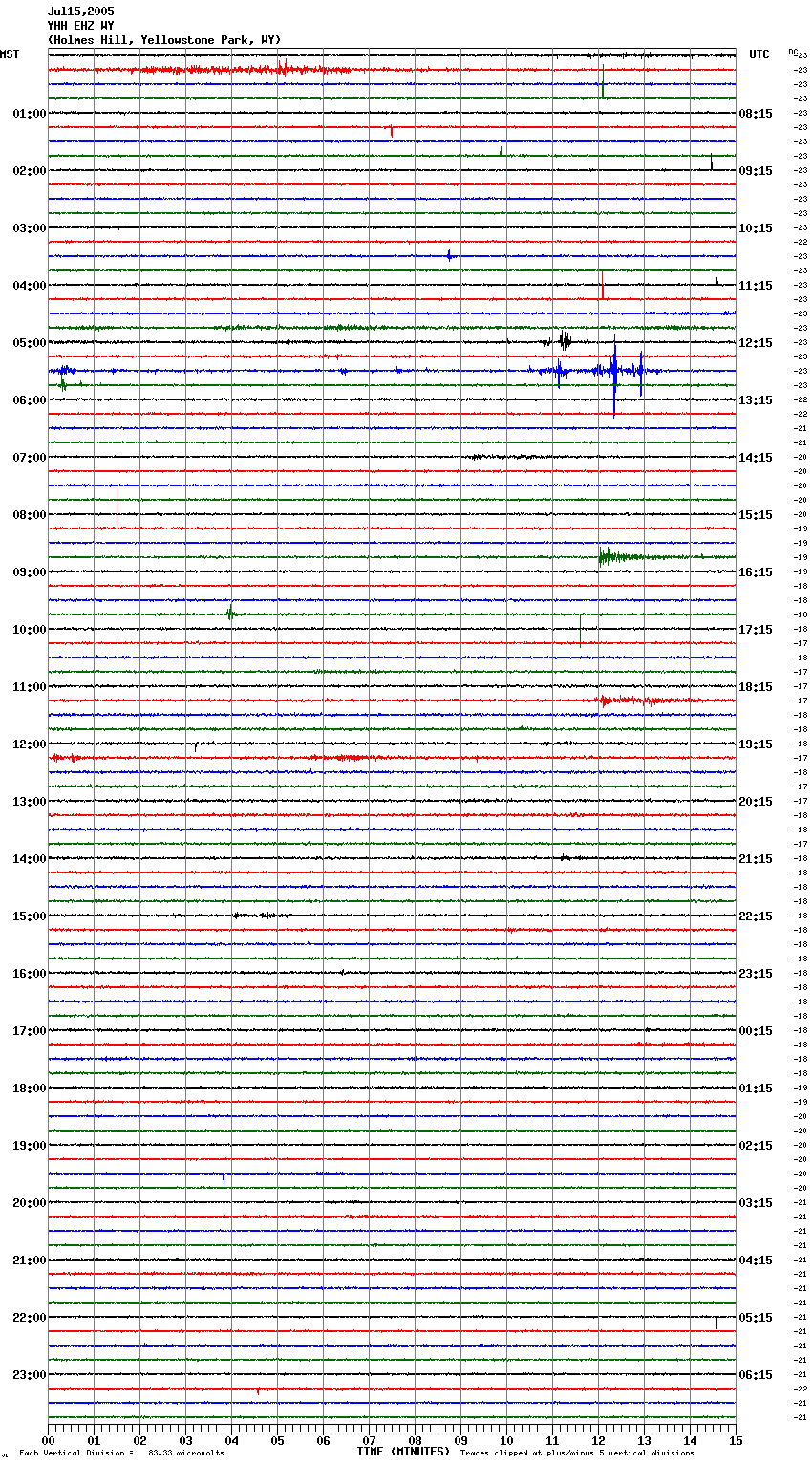The height and width of the screenshot is (1466, 812).
Task: Pick minute 08 on the time axis
Action: (415, 1441)
